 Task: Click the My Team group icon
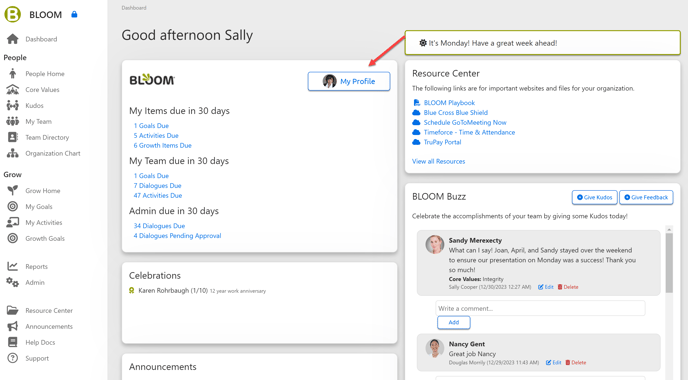click(13, 121)
